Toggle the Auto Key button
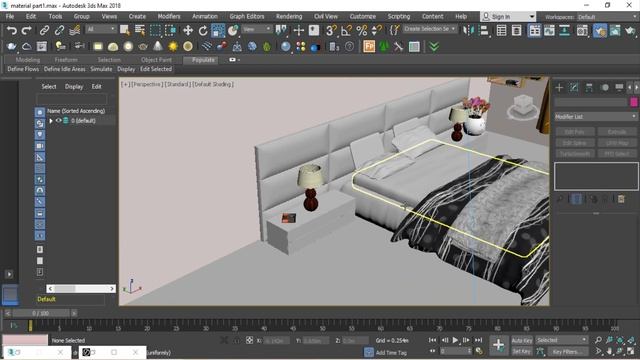This screenshot has width=640, height=360. pyautogui.click(x=522, y=340)
